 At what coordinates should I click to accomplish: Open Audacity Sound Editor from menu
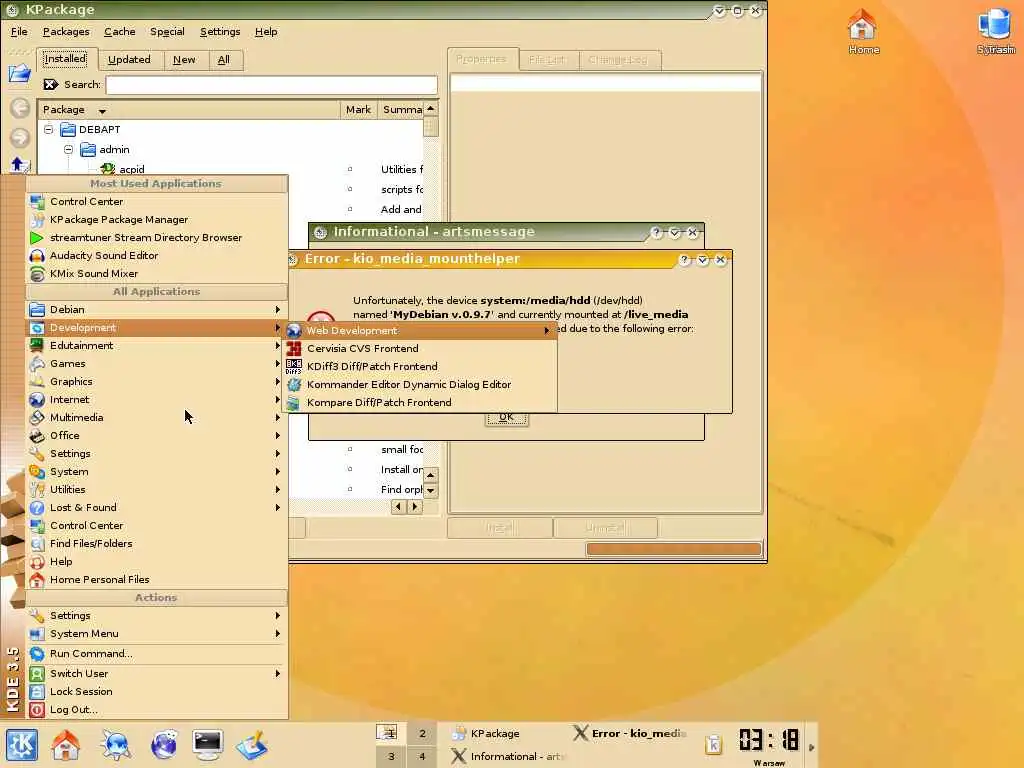click(157, 255)
